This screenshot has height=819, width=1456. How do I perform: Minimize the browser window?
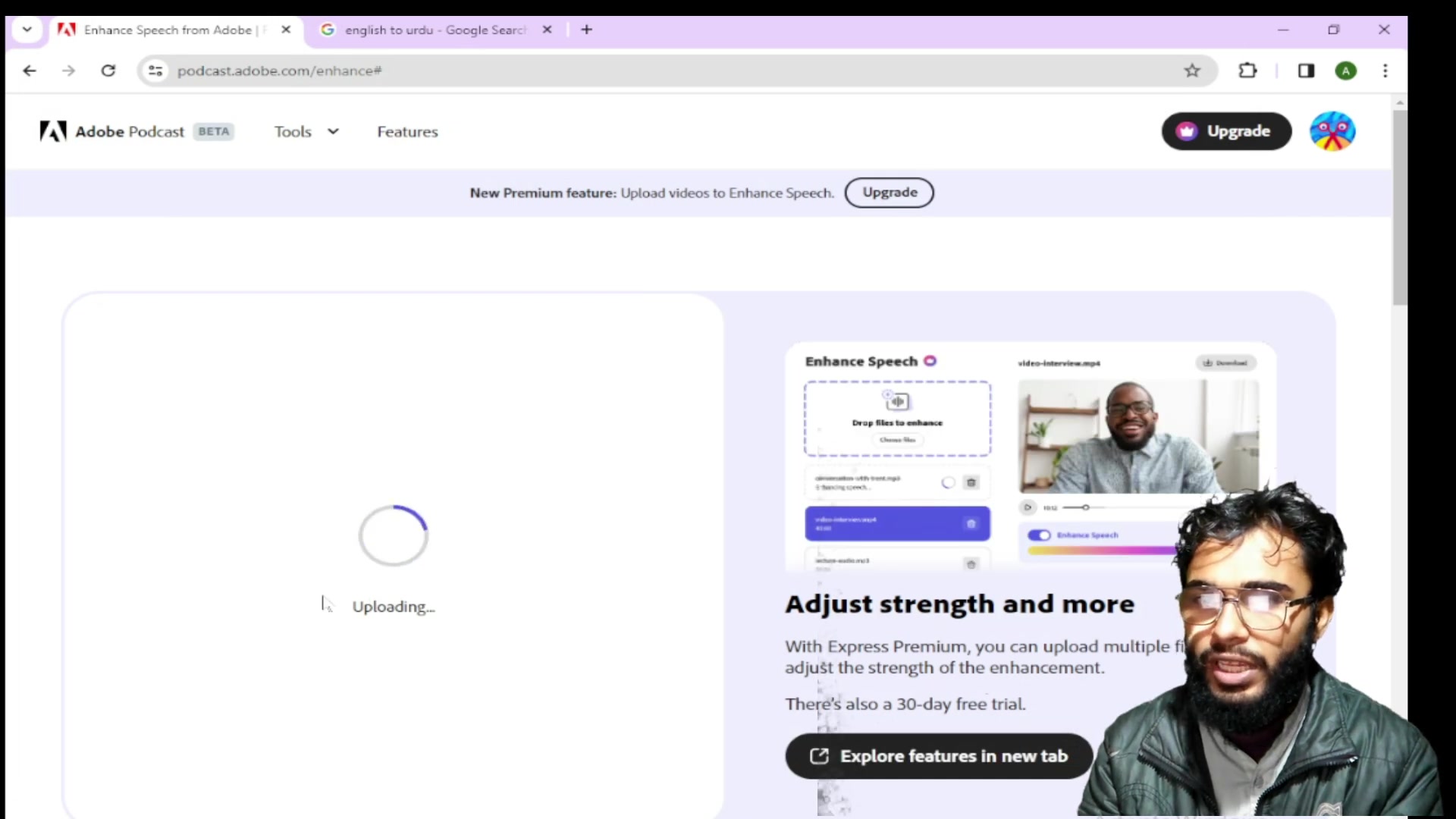coord(1283,30)
